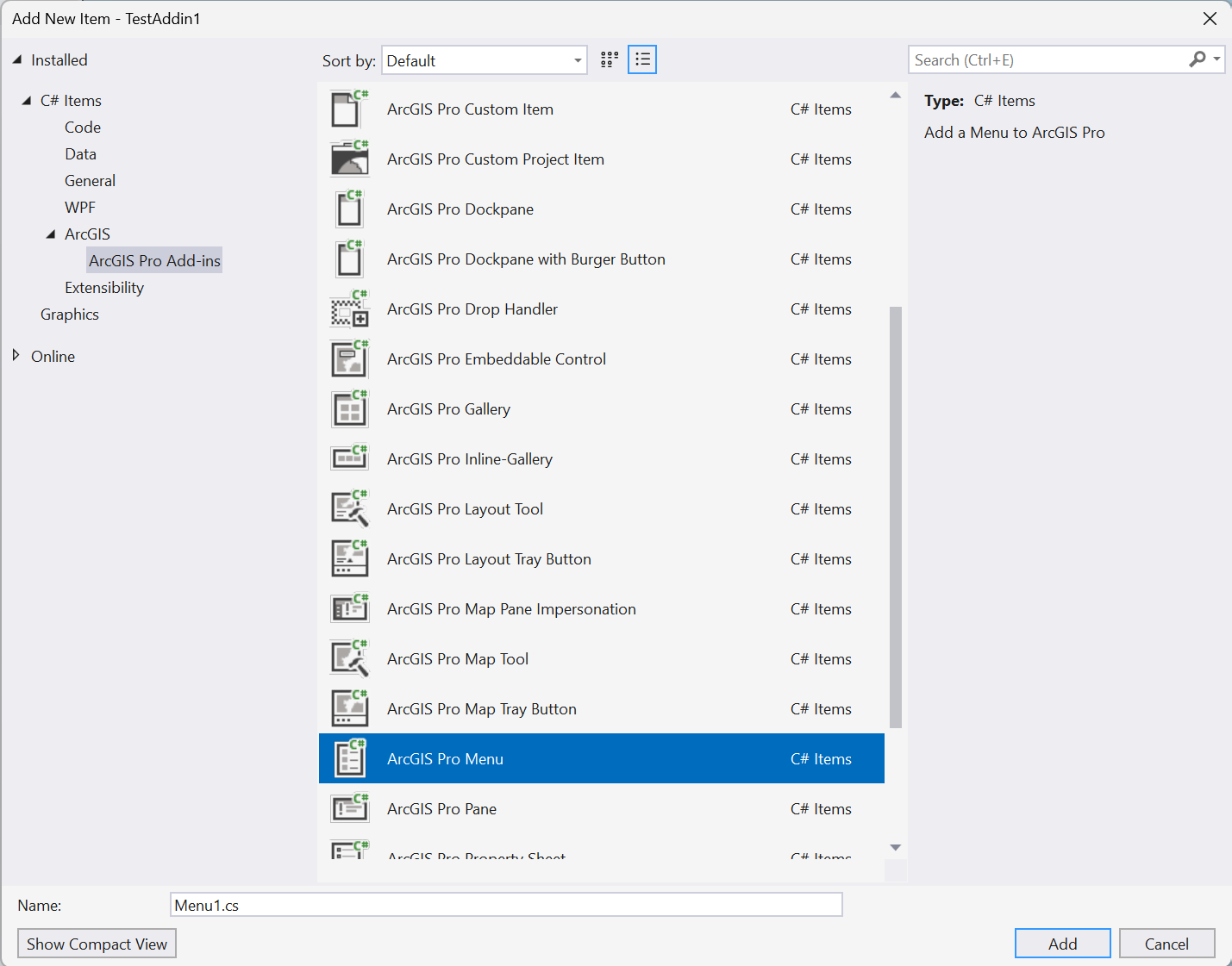
Task: Select ArcGIS Pro Embeddable Control label
Action: [x=497, y=358]
